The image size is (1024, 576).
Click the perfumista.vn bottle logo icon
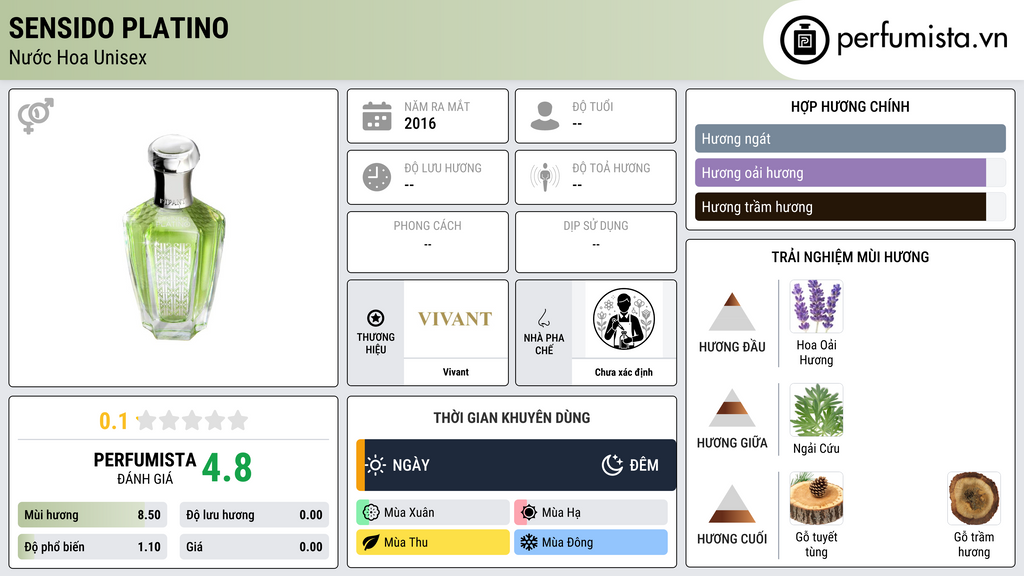point(804,40)
